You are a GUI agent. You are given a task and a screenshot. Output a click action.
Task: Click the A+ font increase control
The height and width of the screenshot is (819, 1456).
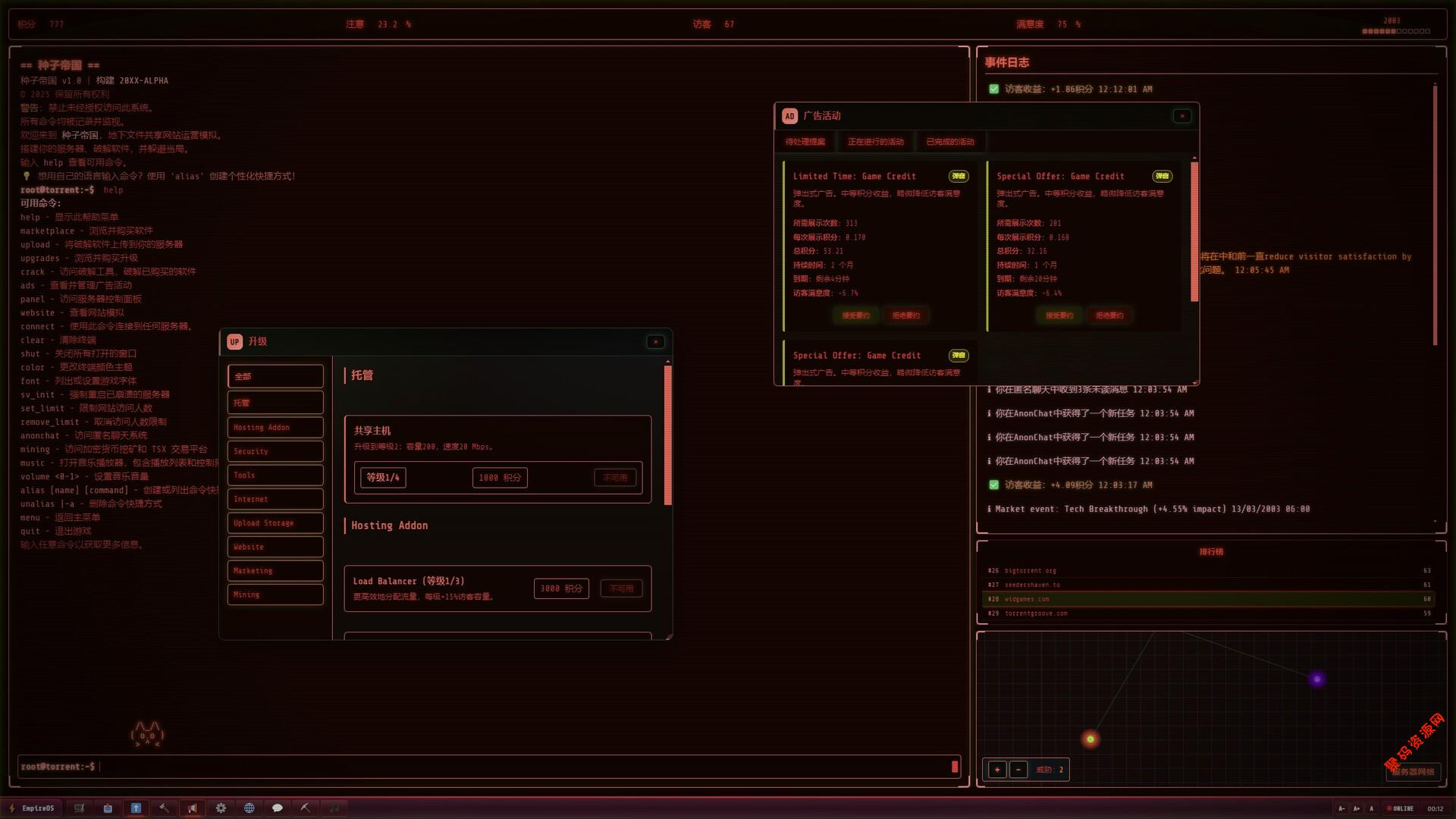click(x=1357, y=808)
